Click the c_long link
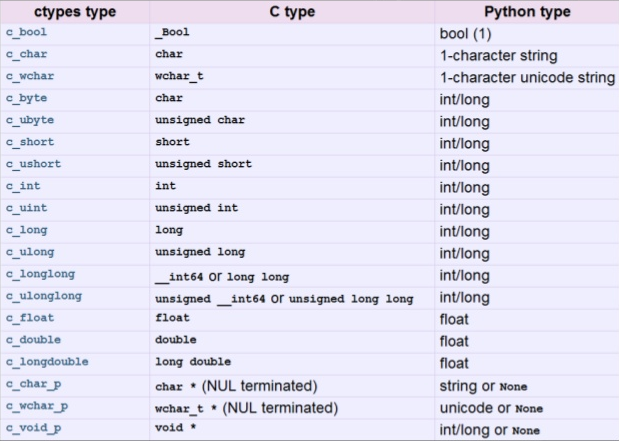The image size is (619, 441). pos(26,231)
